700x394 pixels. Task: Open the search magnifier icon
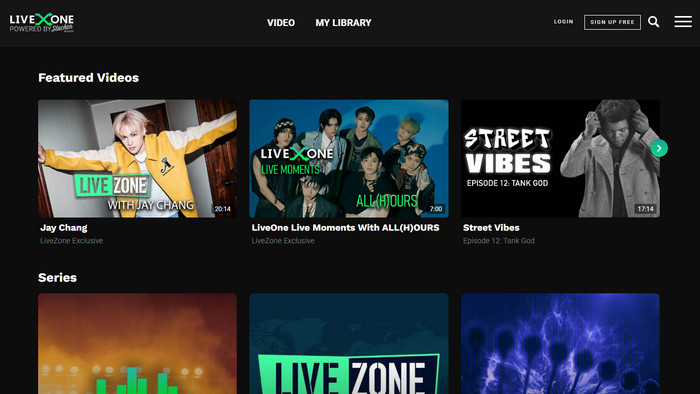pyautogui.click(x=654, y=22)
